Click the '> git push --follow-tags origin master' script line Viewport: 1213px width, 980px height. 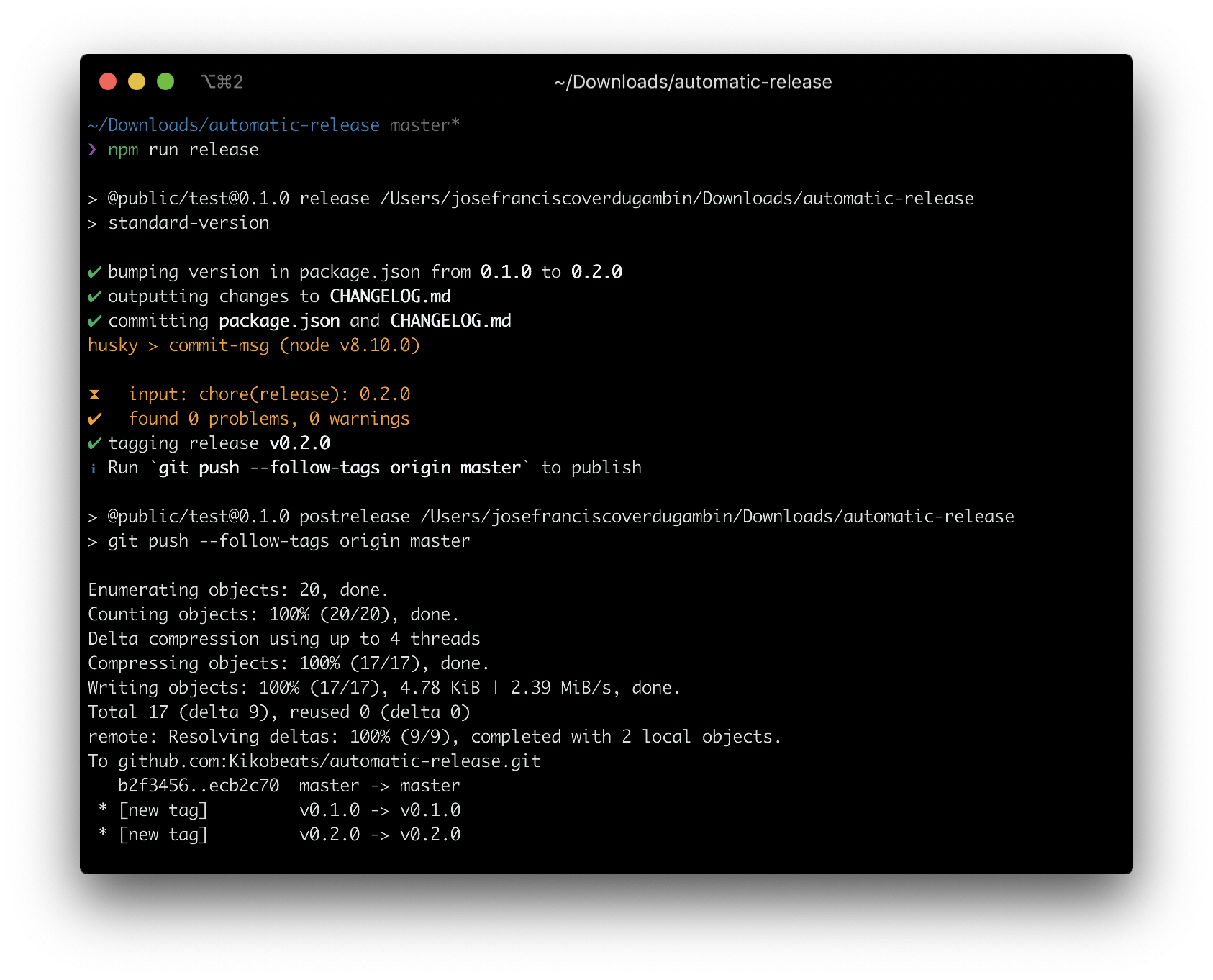point(279,541)
